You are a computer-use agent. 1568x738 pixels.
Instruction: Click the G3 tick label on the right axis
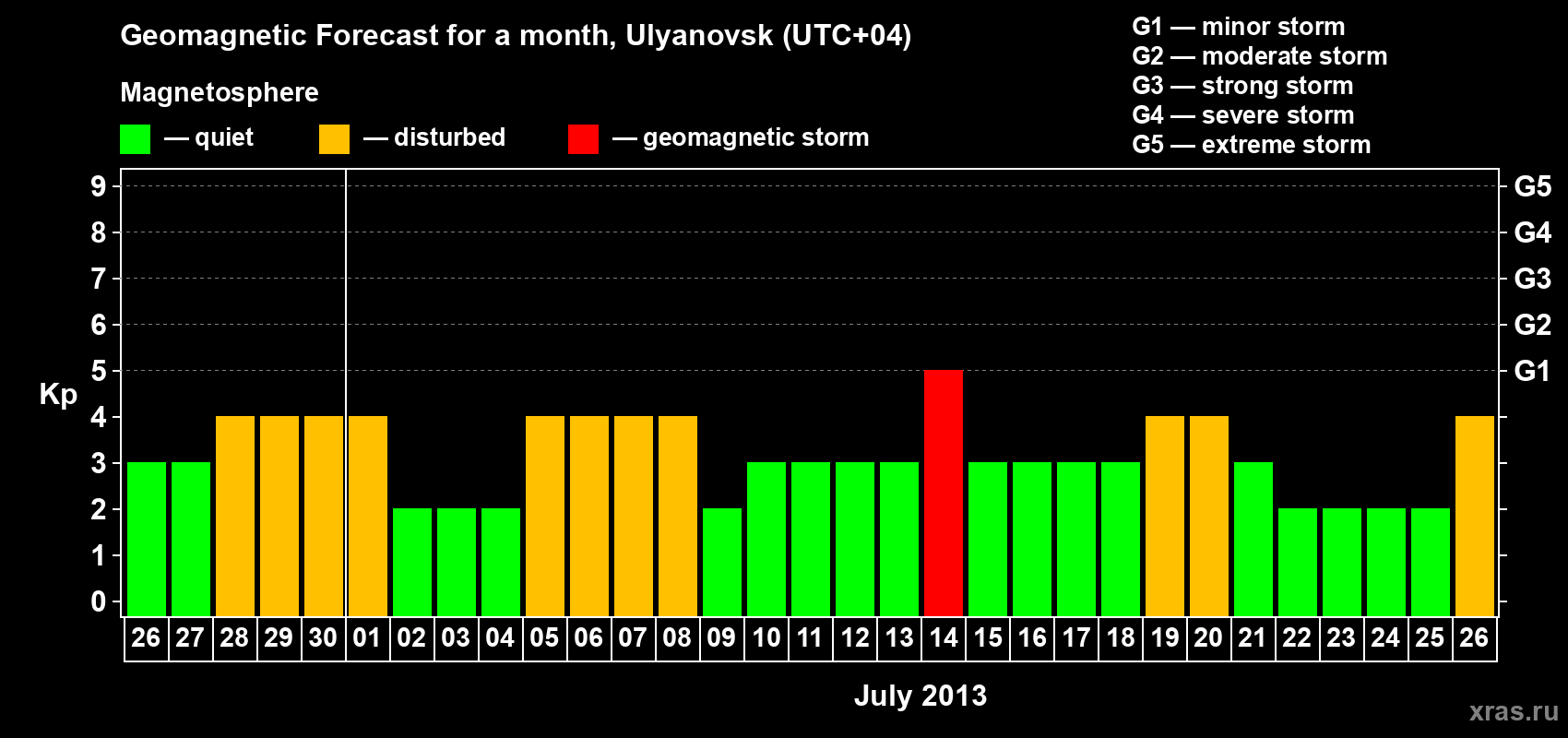click(x=1533, y=279)
